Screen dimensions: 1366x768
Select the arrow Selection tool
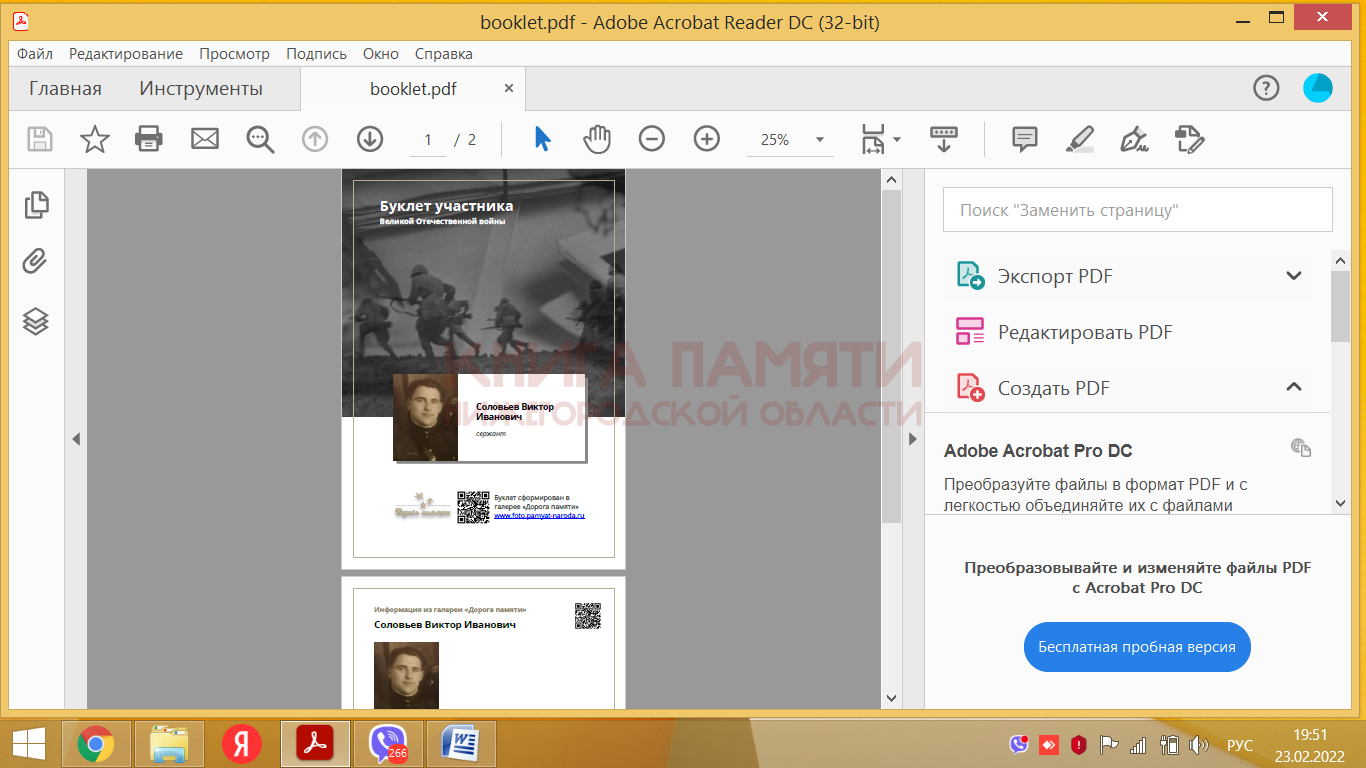click(x=542, y=139)
